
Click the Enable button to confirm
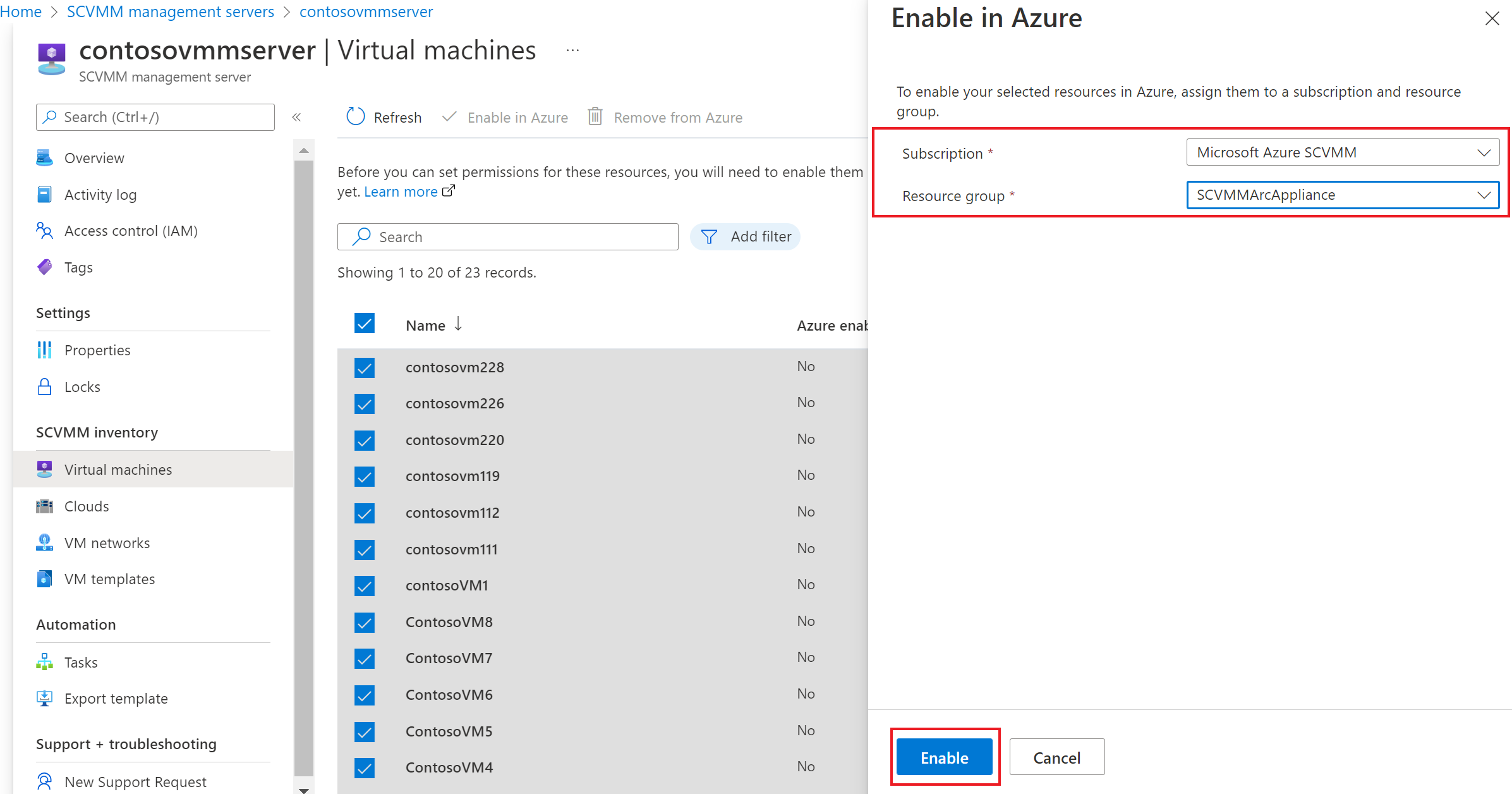coord(945,757)
